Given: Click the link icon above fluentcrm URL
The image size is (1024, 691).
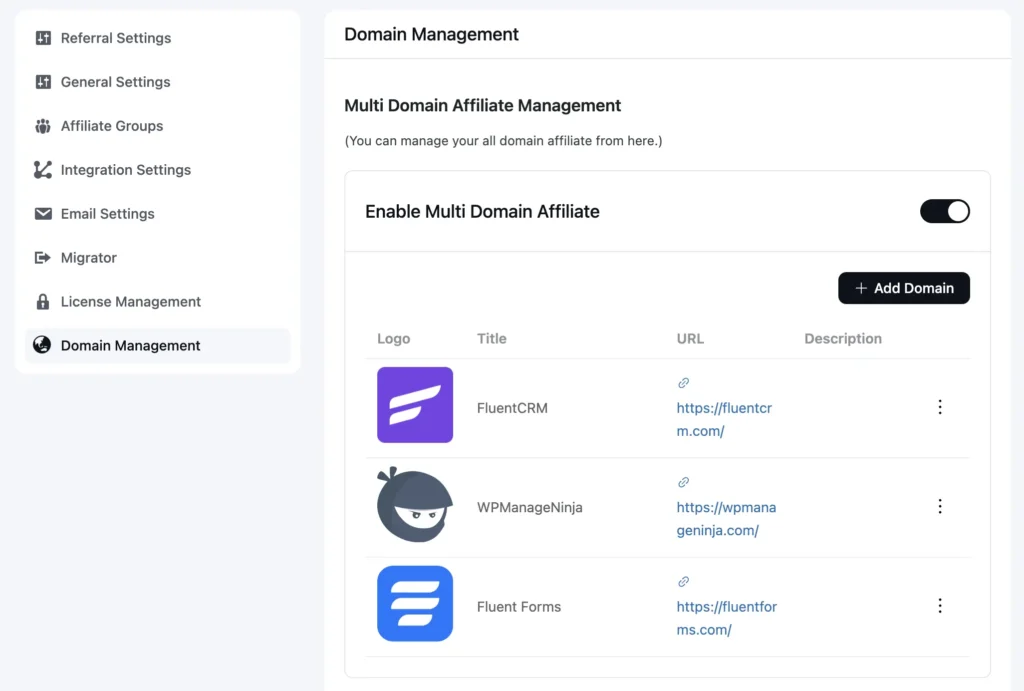Looking at the screenshot, I should [x=683, y=383].
